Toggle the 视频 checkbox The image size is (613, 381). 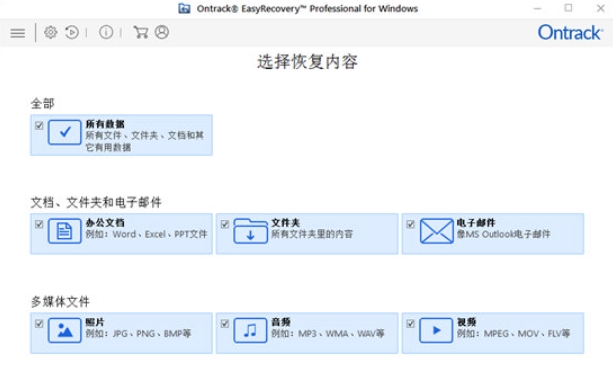(x=410, y=324)
